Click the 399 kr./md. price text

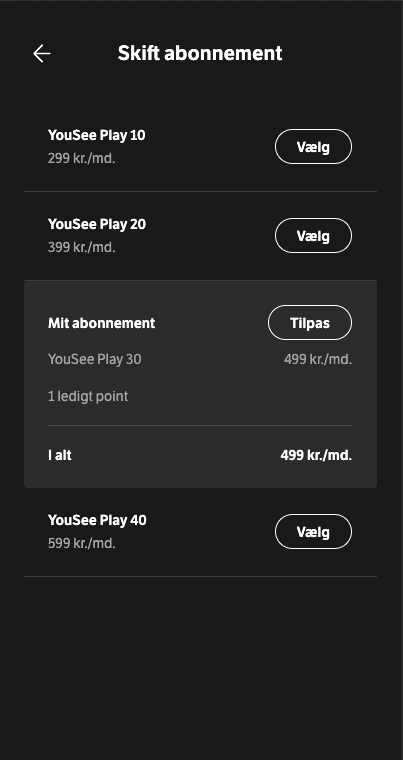click(81, 248)
